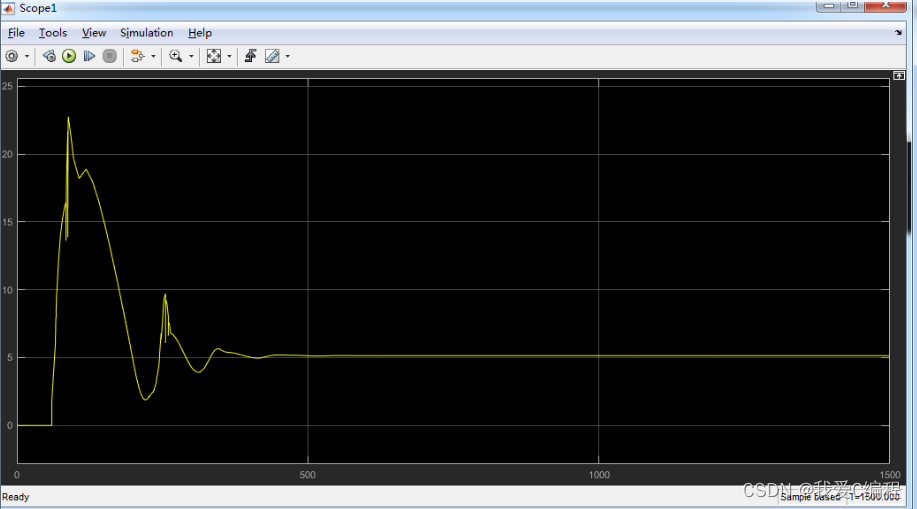Viewport: 917px width, 509px height.
Task: Click the dock scope arrow at menu bar right
Action: pos(898,33)
